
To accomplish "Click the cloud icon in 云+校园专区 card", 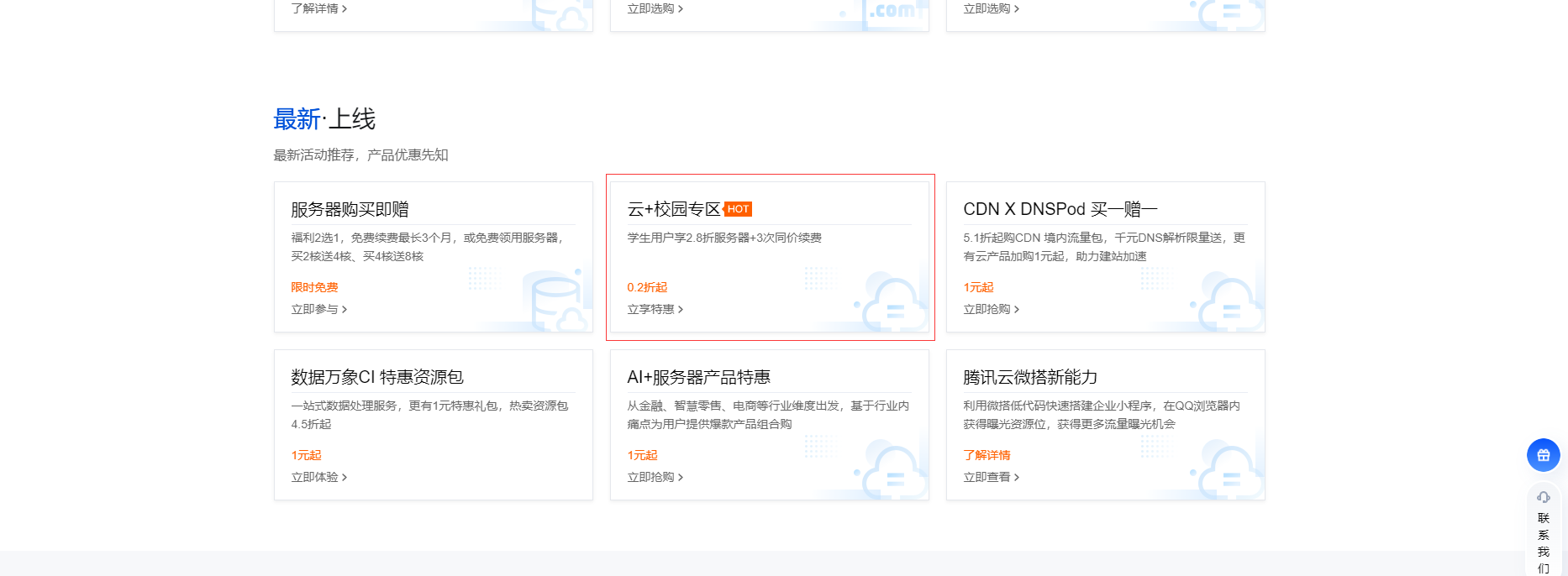I will (891, 302).
